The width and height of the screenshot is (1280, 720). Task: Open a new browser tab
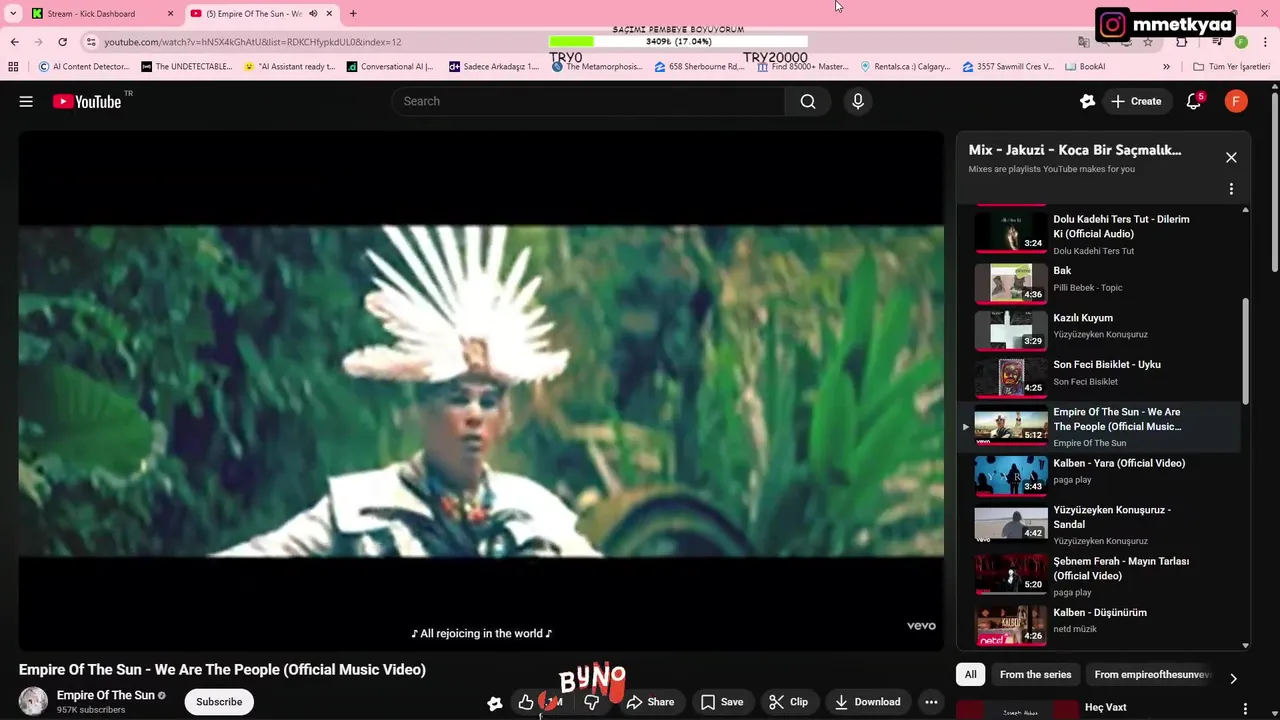click(x=352, y=14)
